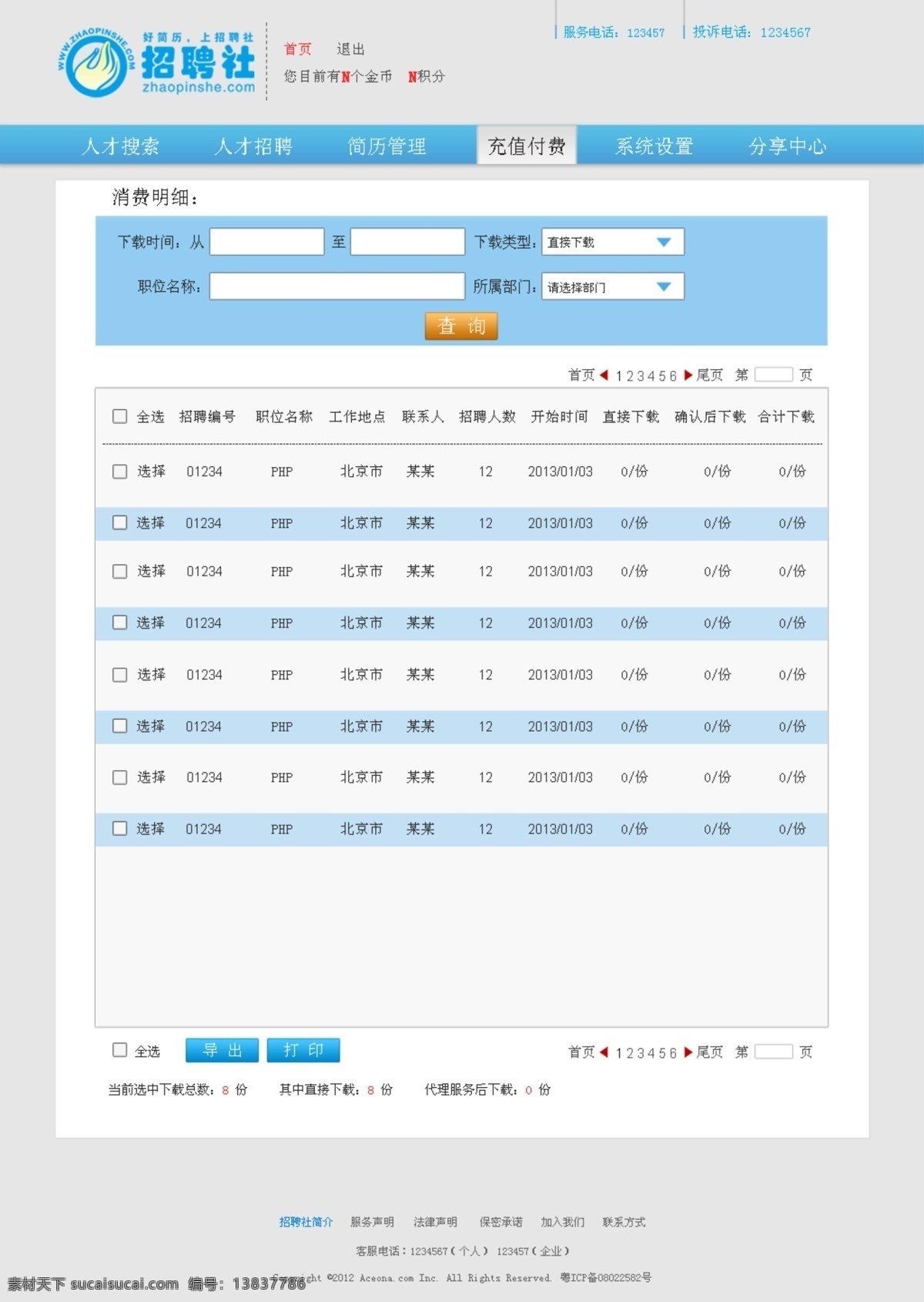
Task: Click the 招聘编号 column header
Action: tap(207, 417)
